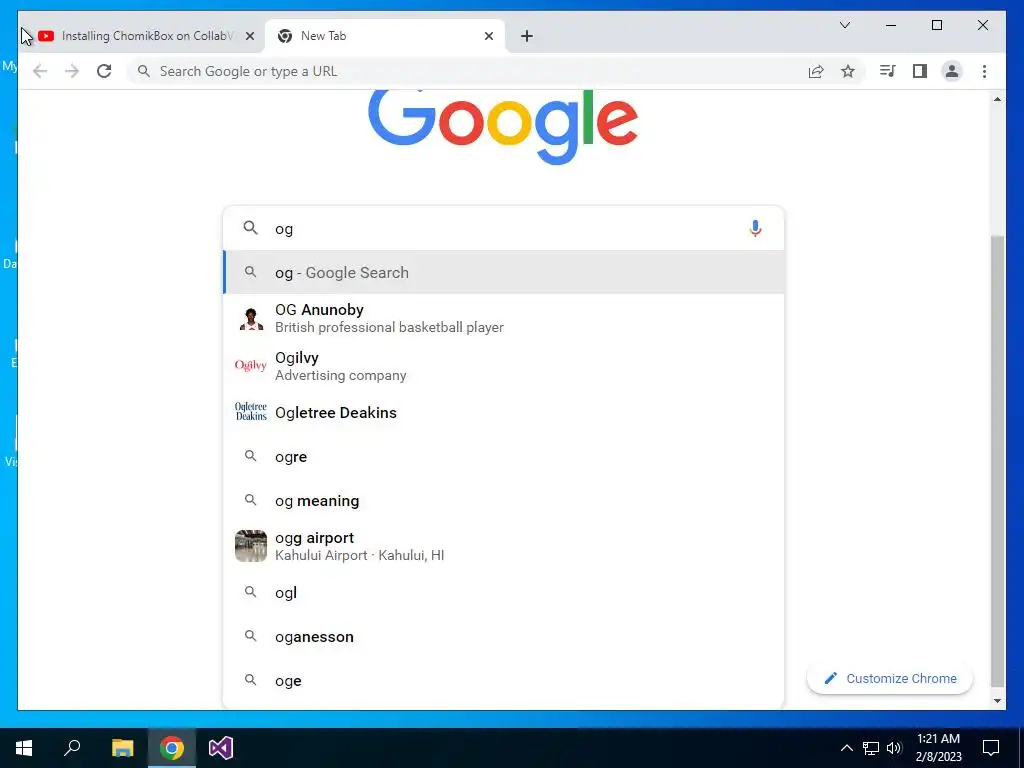The image size is (1024, 768).
Task: Click the scrollbar down arrow
Action: [997, 701]
